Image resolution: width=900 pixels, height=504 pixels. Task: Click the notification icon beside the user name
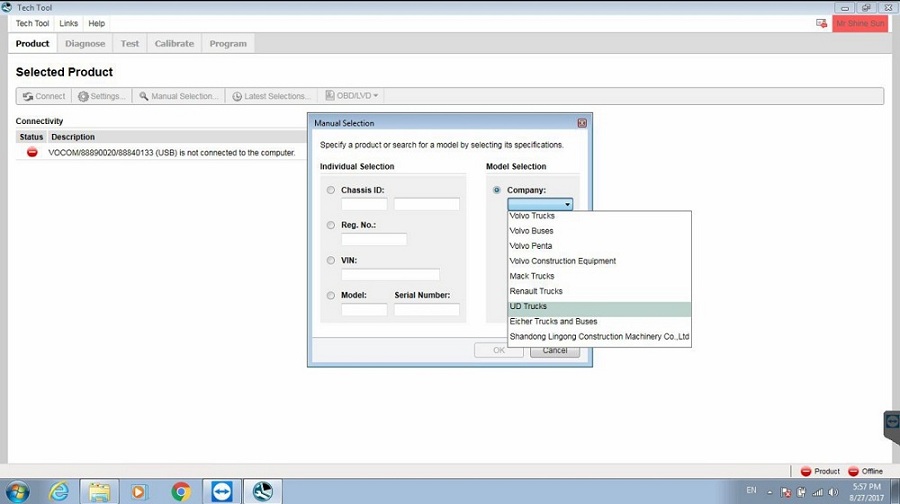pos(821,23)
